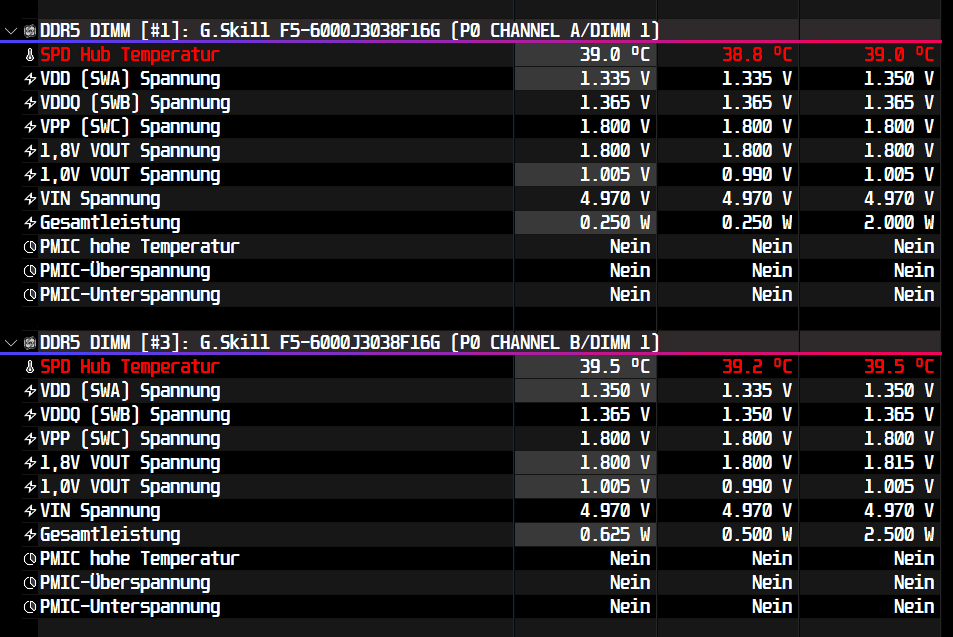This screenshot has width=953, height=637.
Task: Click the '1.815 V' VOUT value
Action: click(899, 463)
